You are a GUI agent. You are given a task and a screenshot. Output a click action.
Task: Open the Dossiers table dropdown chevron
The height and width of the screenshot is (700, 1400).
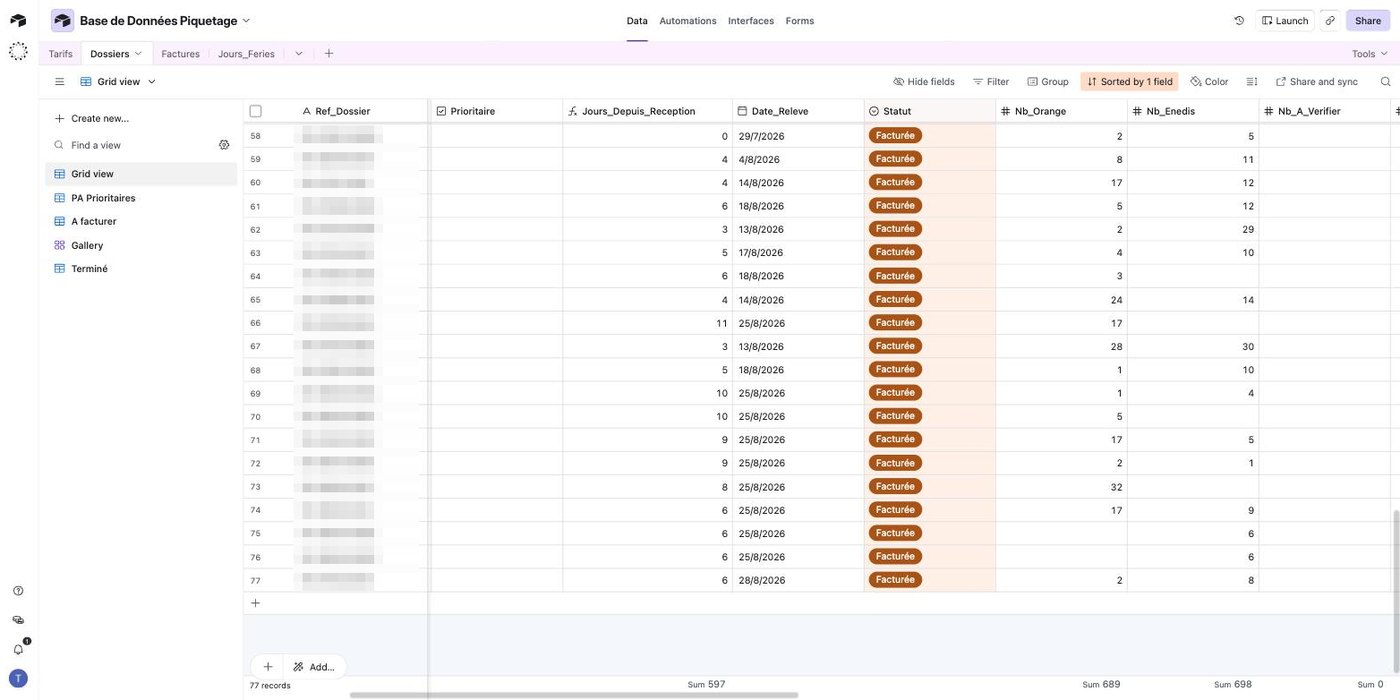pyautogui.click(x=138, y=53)
